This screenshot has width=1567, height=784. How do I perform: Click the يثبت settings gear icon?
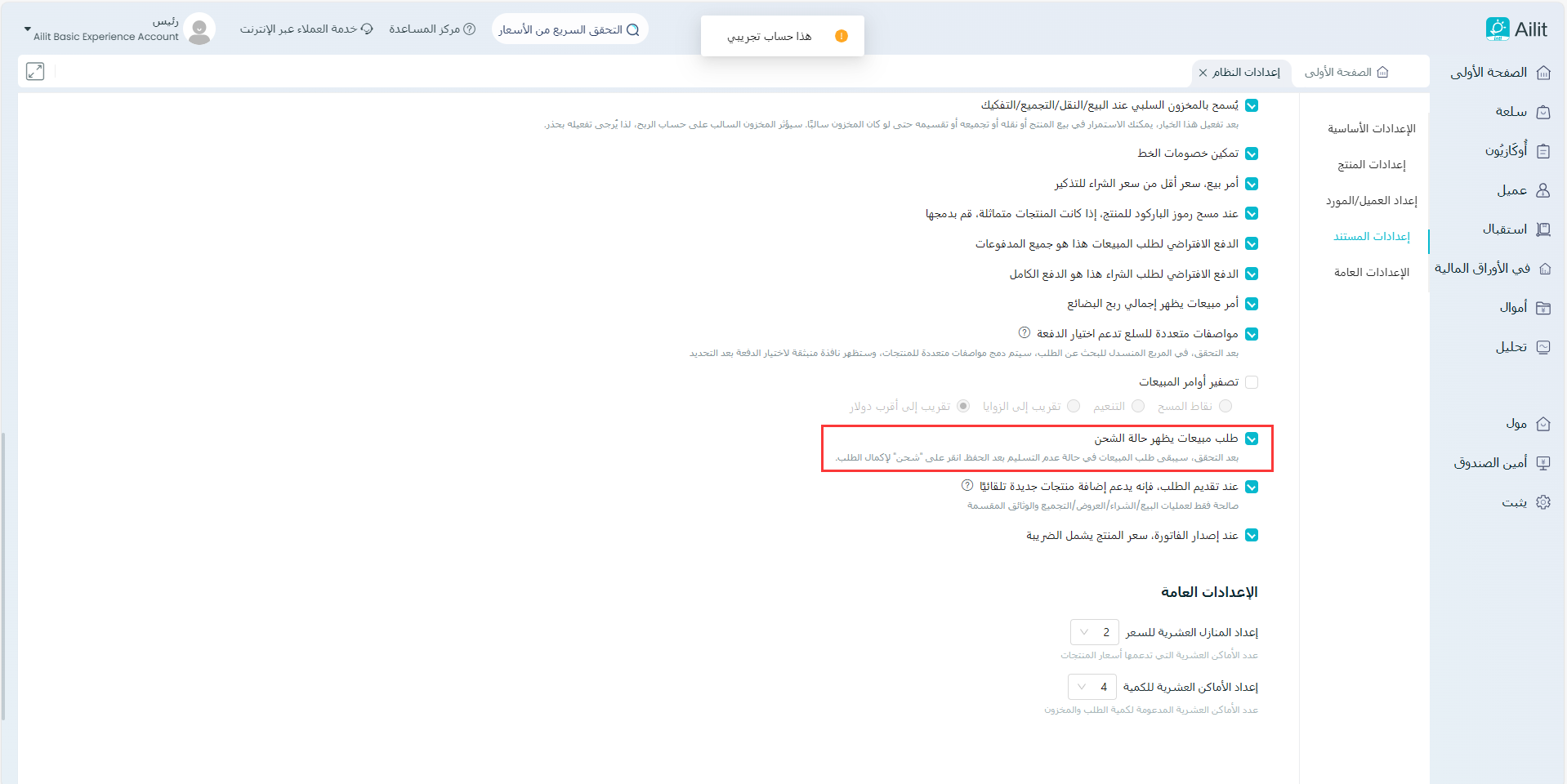[x=1543, y=502]
